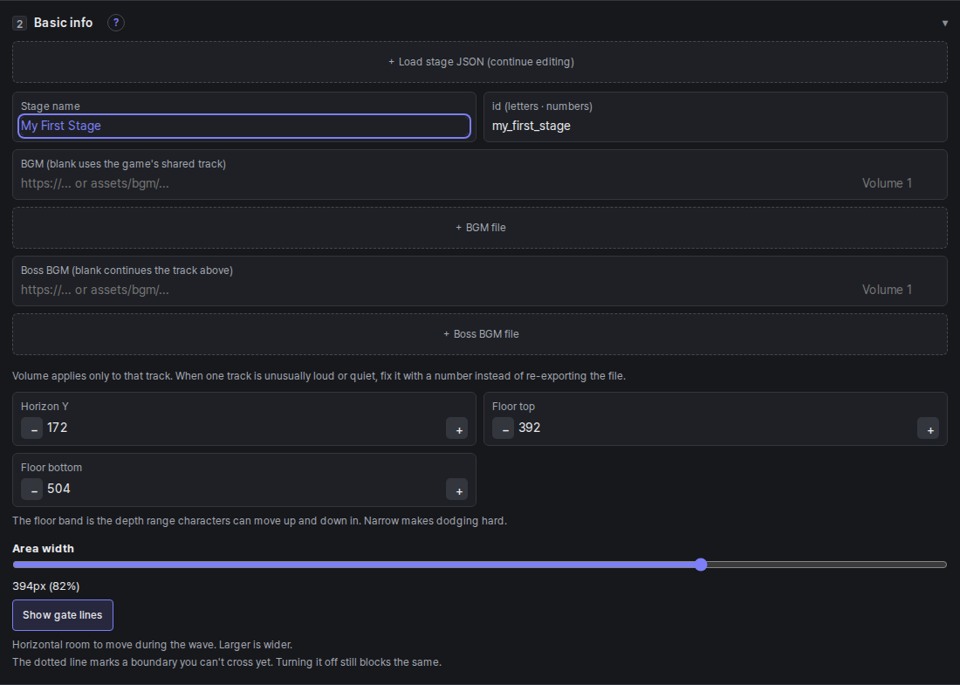960x685 pixels.
Task: Add a Boss BGM file
Action: [480, 334]
